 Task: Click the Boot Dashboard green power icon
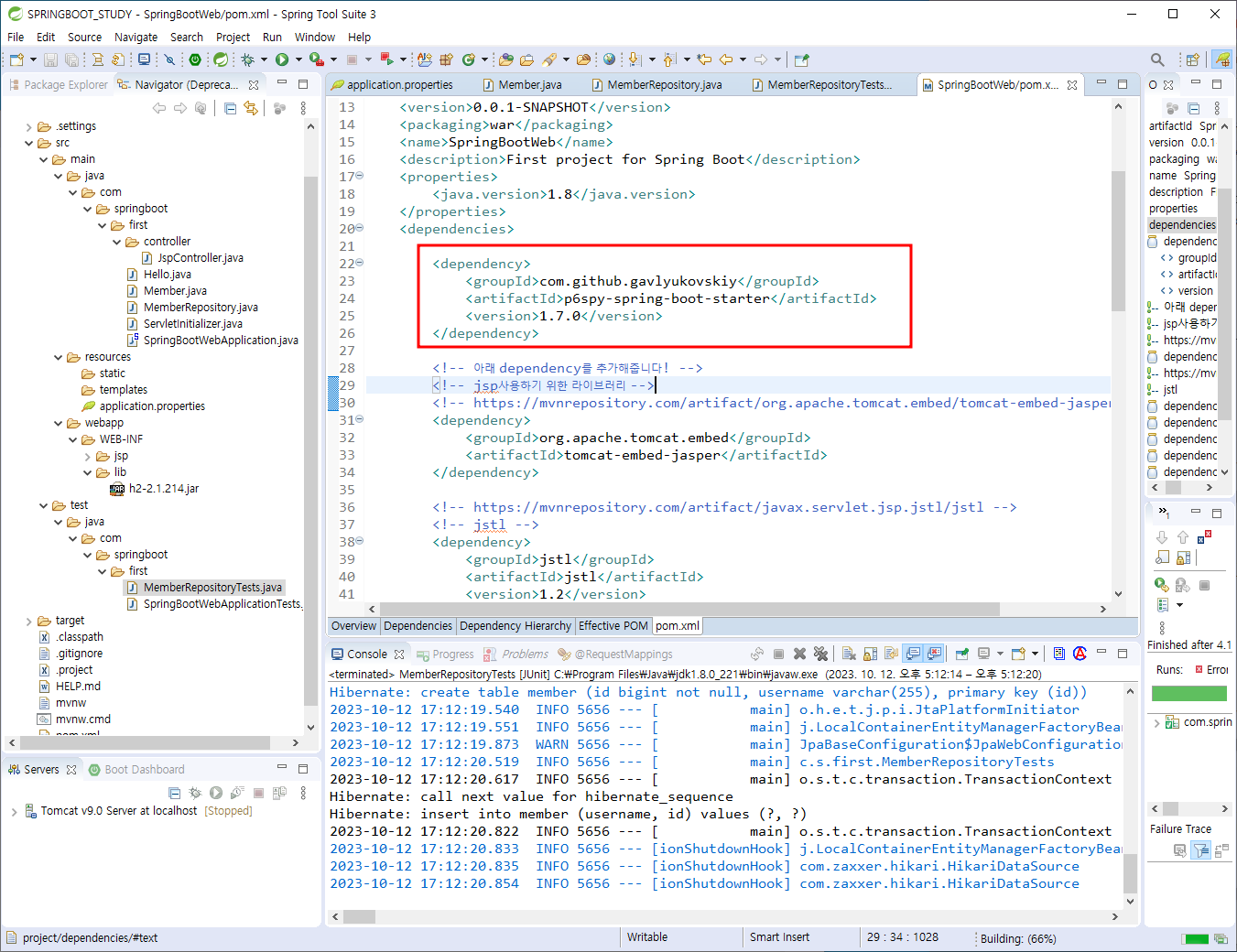tap(195, 59)
